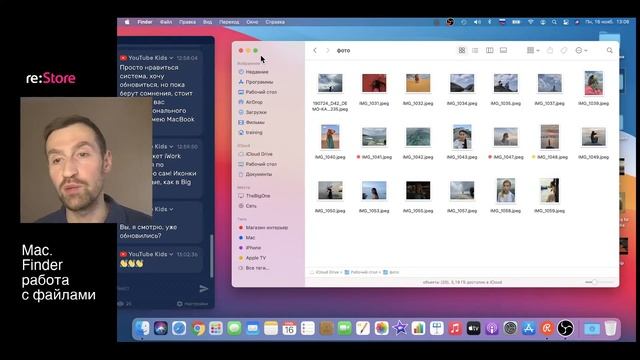Select the IMG_1043.jpeg thumbnail
Viewport: 640px width, 360px height.
(x=462, y=137)
